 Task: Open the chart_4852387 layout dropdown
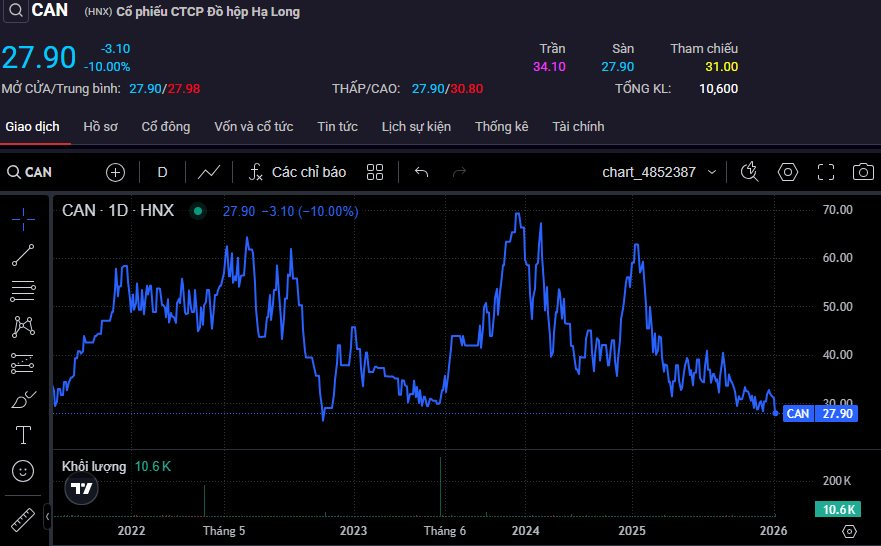point(659,172)
